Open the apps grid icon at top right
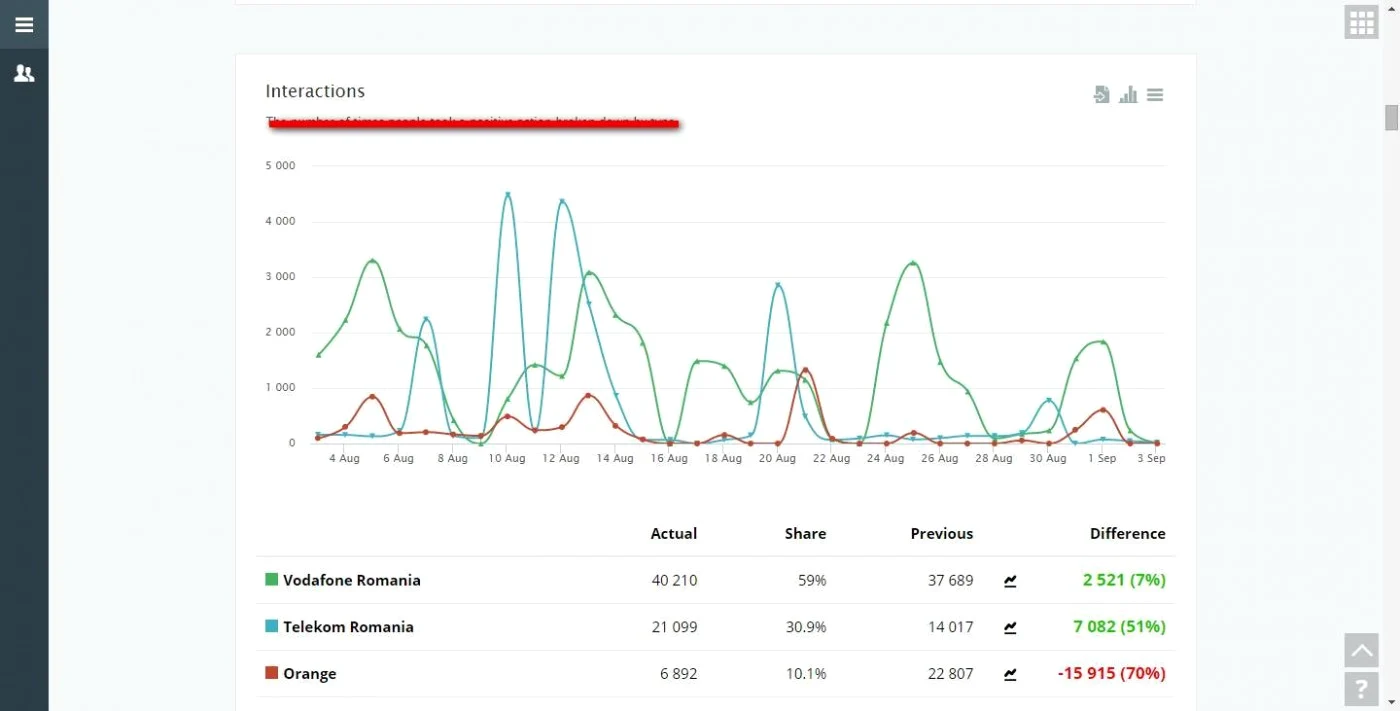Screen dimensions: 1400x711 1362,22
